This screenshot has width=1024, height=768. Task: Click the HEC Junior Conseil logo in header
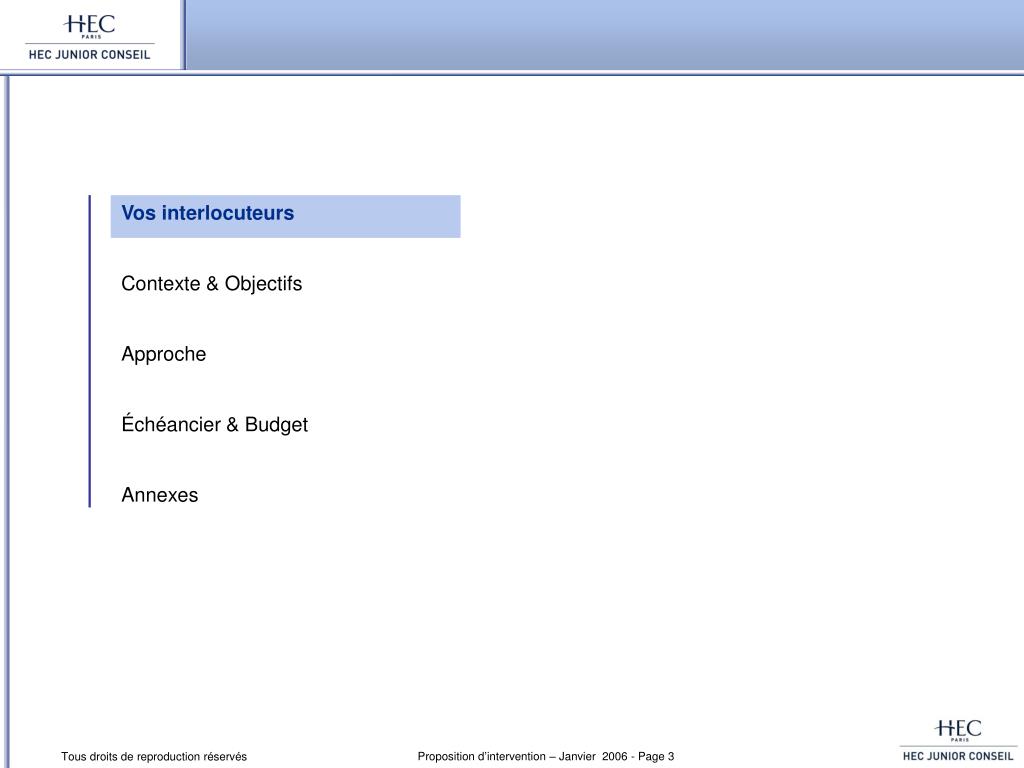tap(89, 38)
